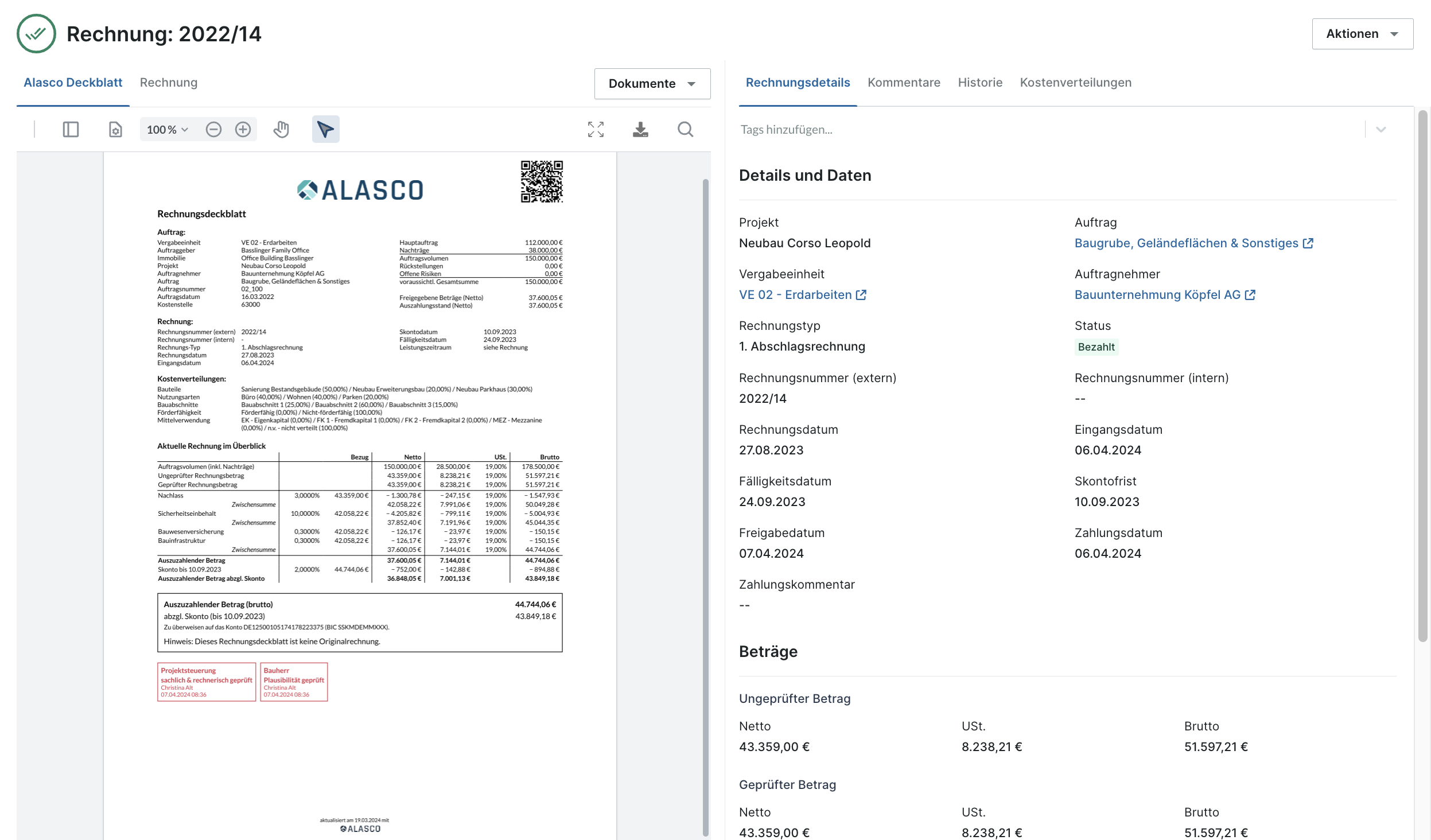This screenshot has height=840, width=1431.
Task: Open the Baugrube, Geländeflächen & Sonstiges link
Action: tap(1186, 243)
